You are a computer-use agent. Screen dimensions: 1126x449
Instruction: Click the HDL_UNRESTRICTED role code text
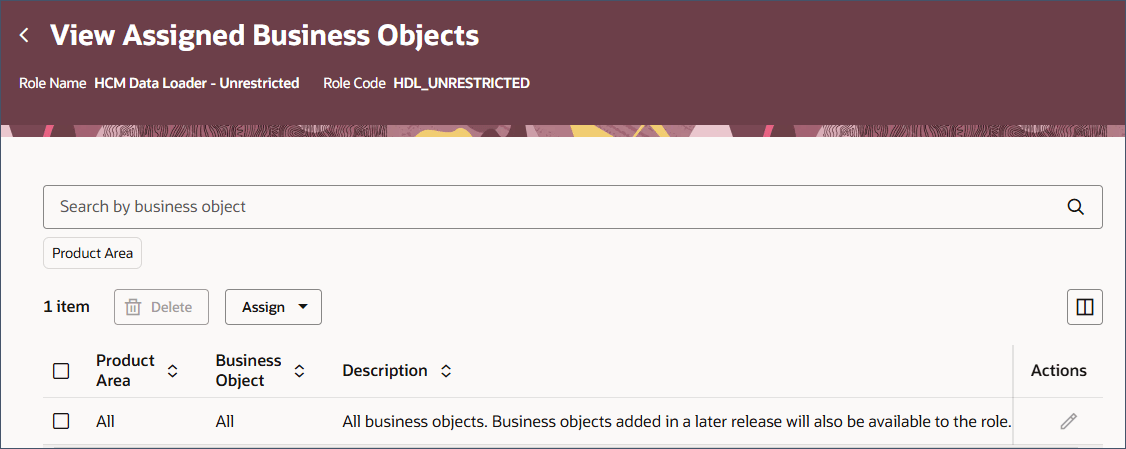pyautogui.click(x=461, y=83)
